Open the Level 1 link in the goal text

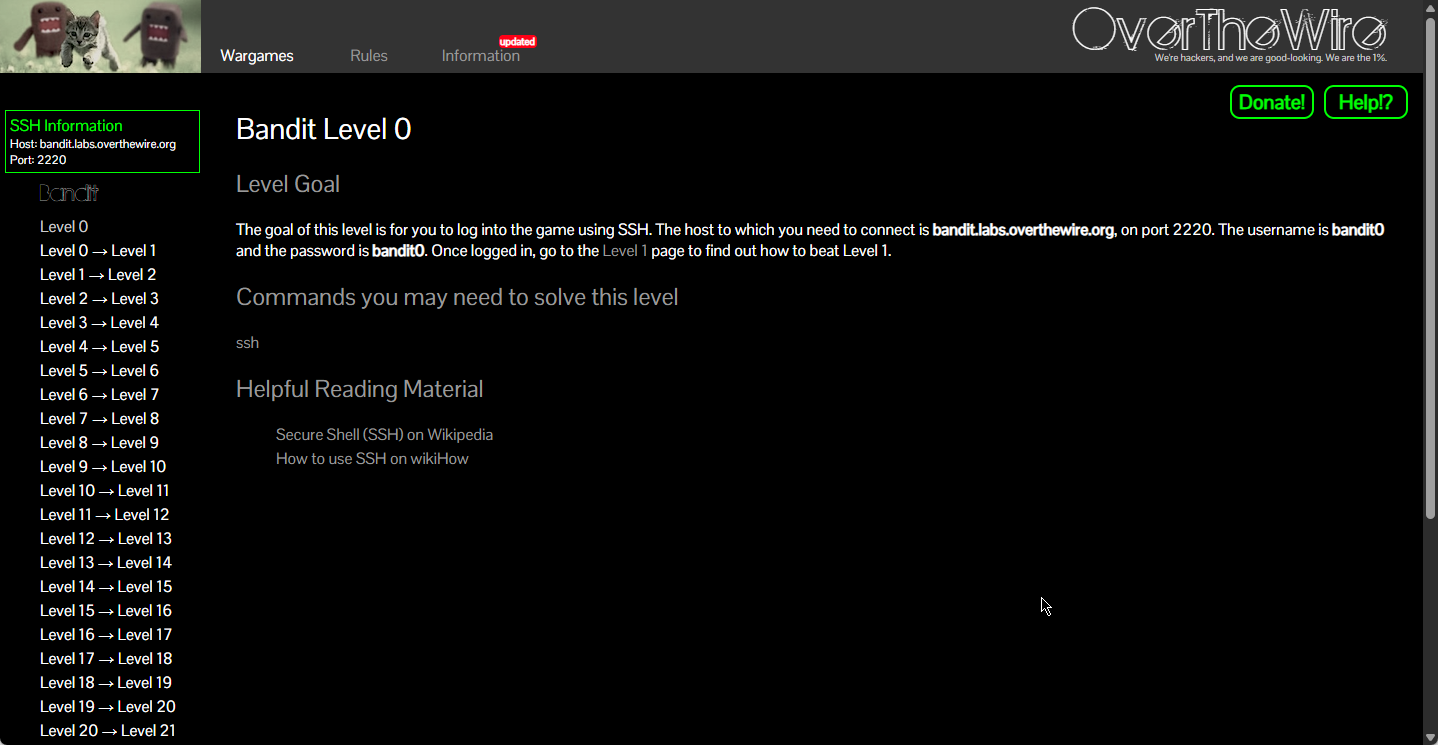point(625,251)
